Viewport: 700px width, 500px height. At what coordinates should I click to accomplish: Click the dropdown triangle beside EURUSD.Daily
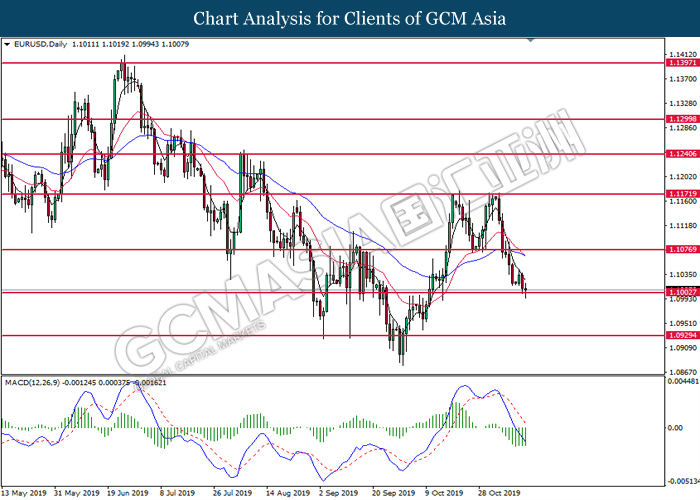pos(7,45)
